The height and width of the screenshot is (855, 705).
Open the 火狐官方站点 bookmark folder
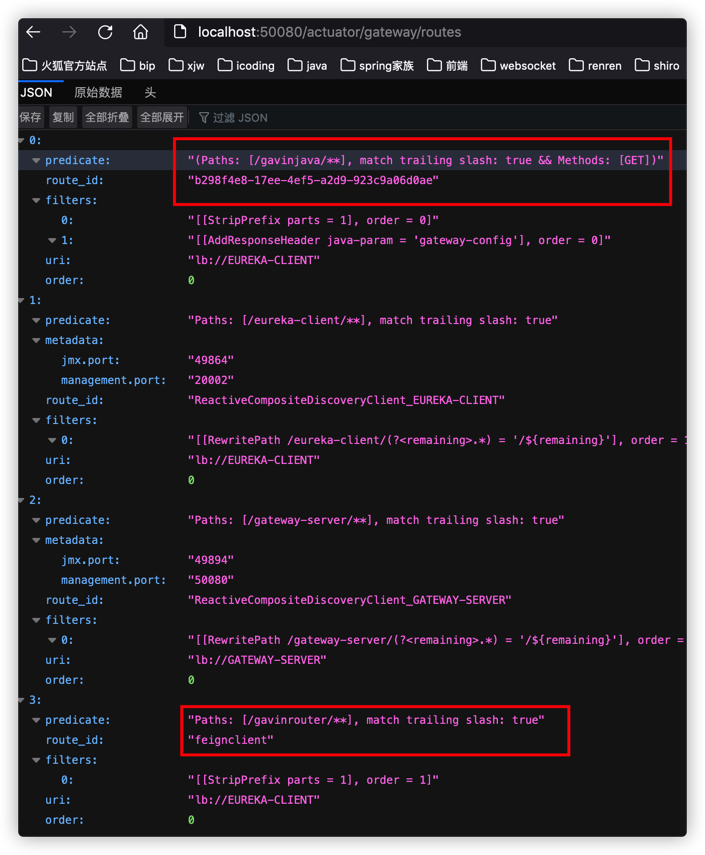tap(64, 65)
